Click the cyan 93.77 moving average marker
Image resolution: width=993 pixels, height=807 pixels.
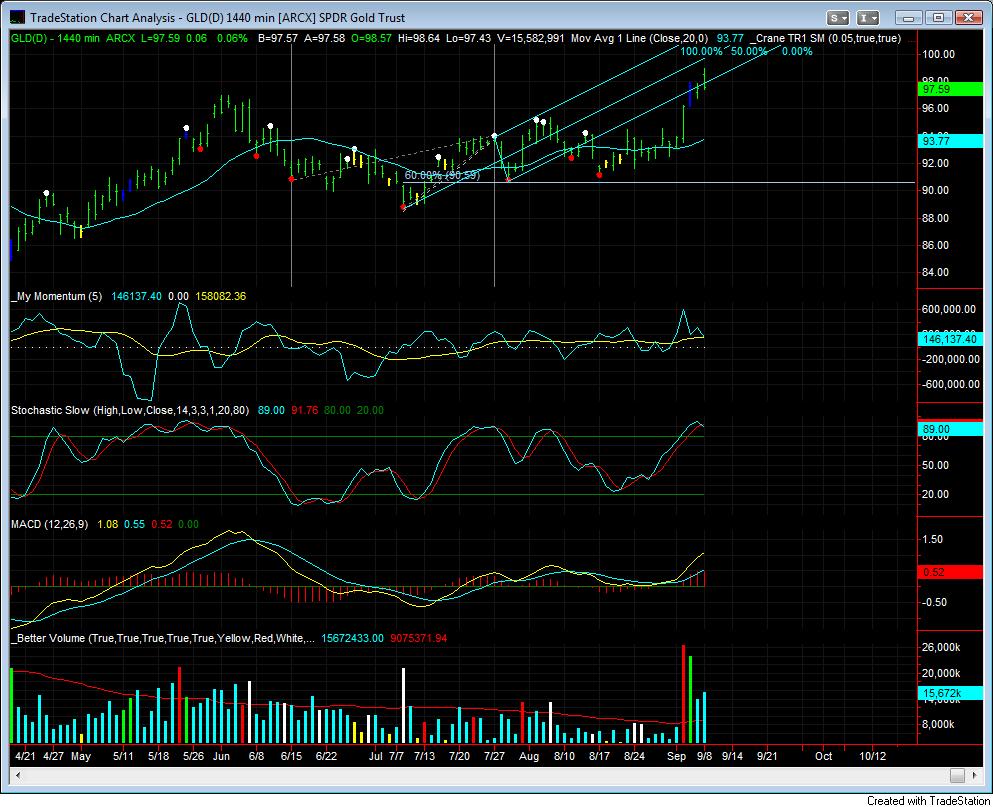click(950, 141)
